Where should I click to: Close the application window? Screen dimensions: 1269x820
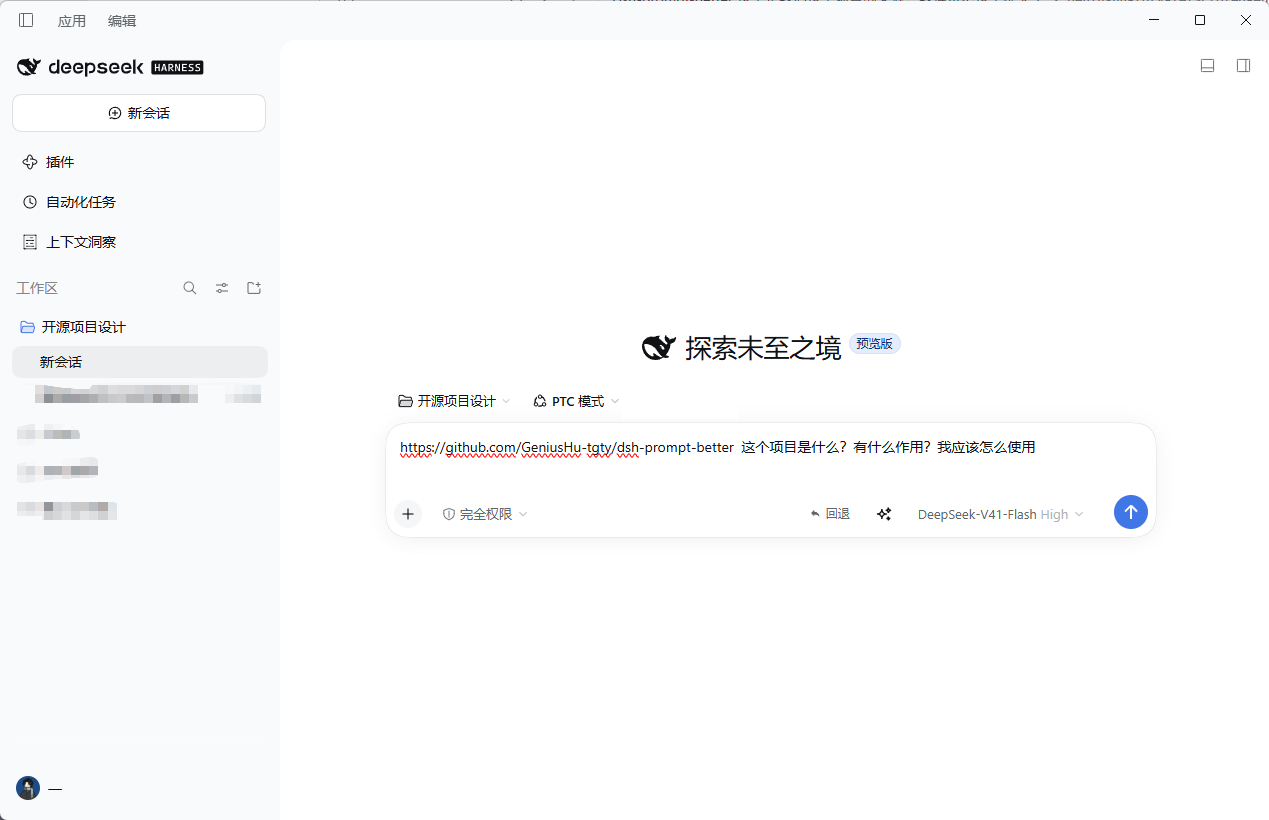(1246, 20)
